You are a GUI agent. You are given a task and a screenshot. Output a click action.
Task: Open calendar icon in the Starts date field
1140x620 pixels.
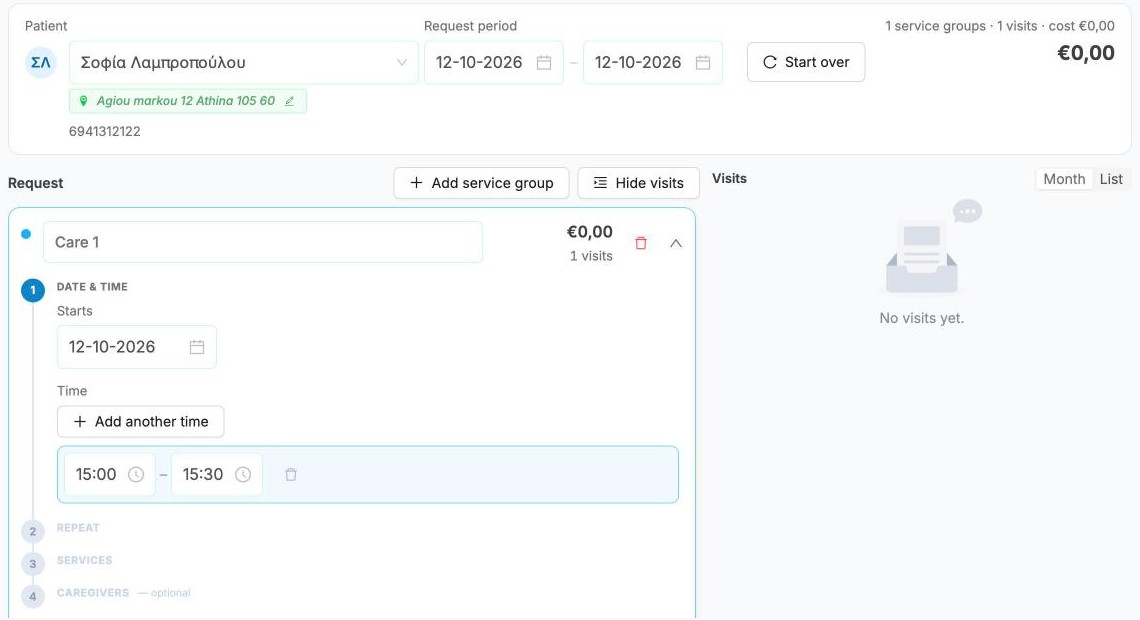(197, 347)
